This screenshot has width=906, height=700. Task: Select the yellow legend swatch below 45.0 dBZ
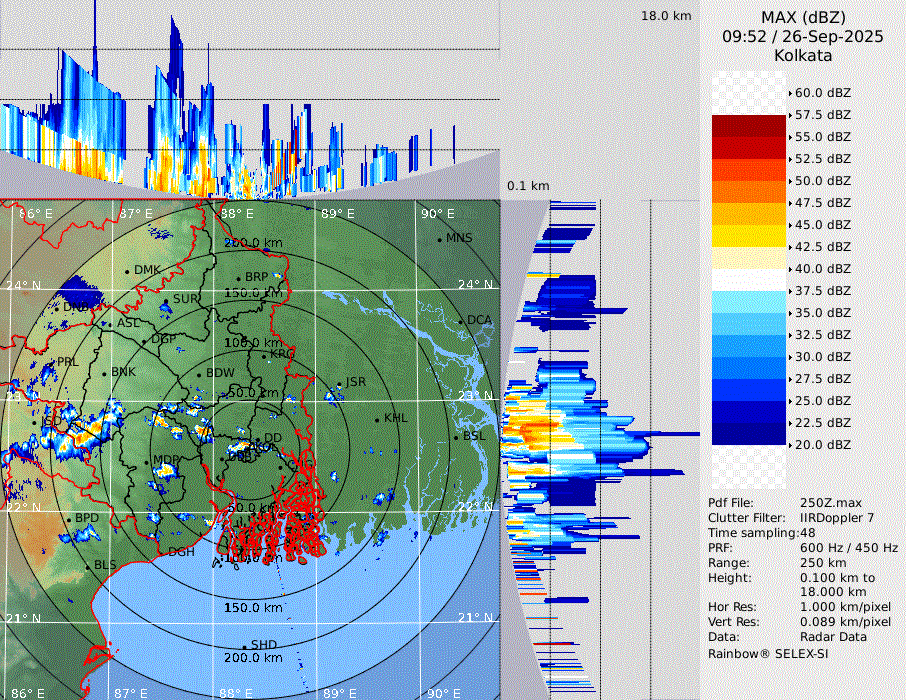tap(748, 236)
